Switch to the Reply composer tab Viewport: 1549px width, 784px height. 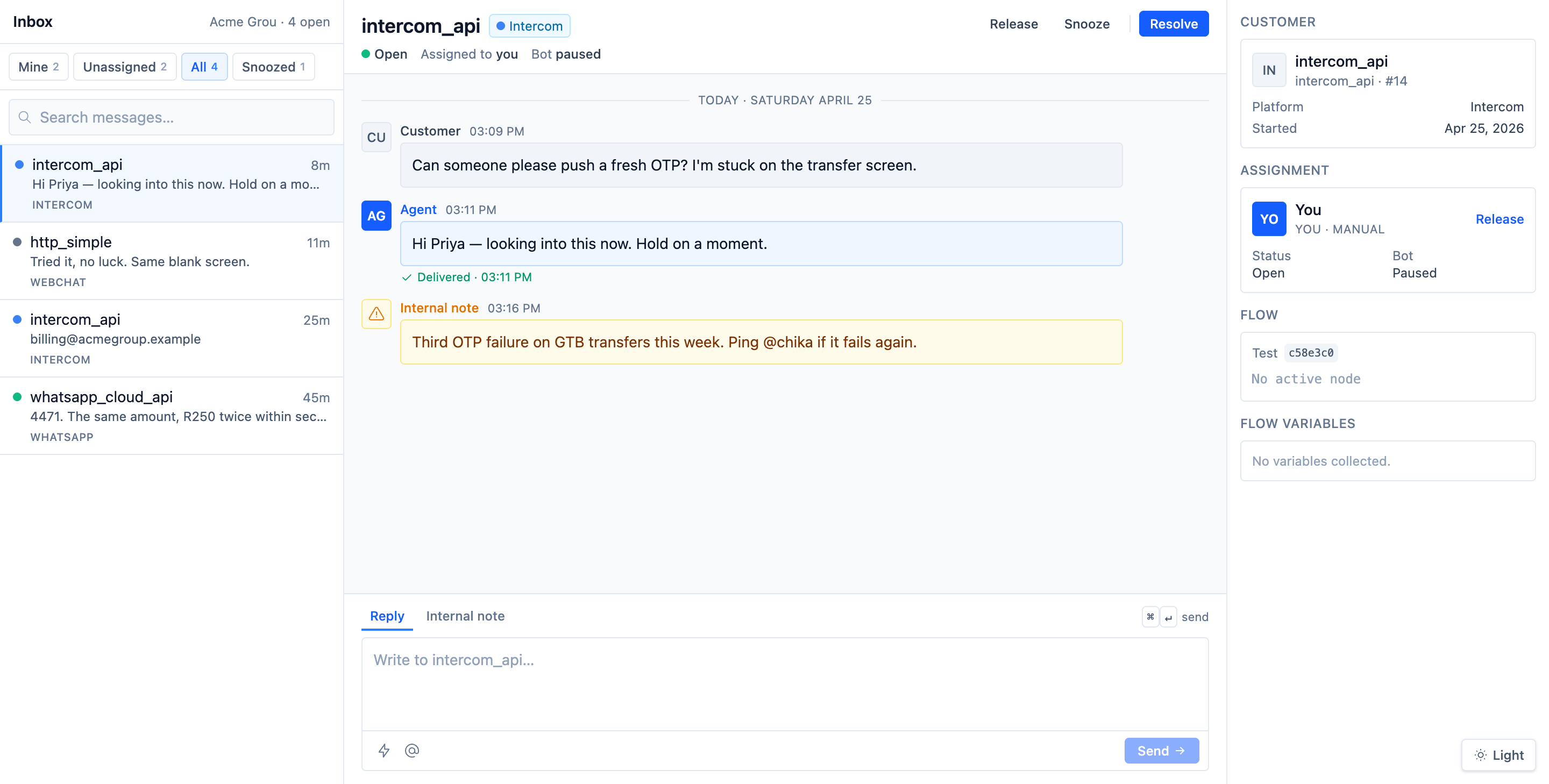click(387, 616)
